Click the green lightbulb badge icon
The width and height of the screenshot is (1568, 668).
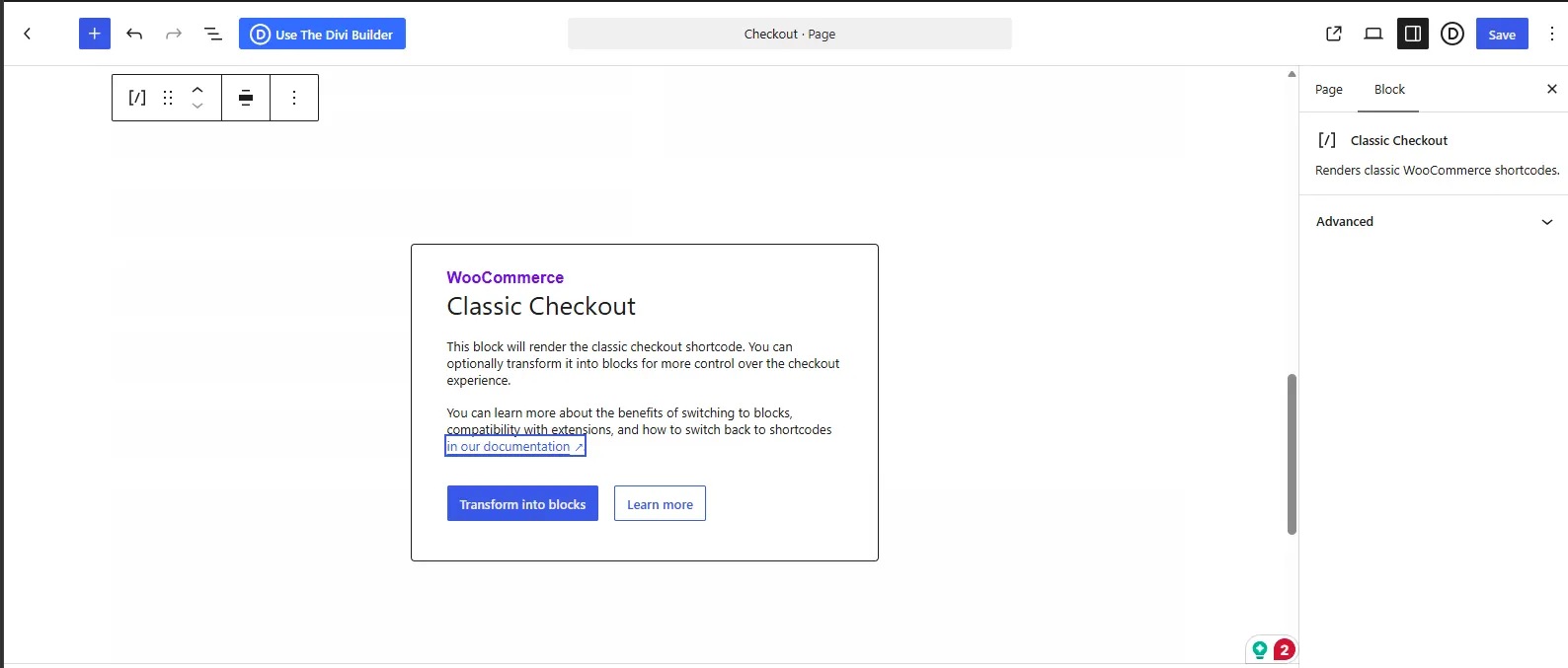coord(1260,649)
